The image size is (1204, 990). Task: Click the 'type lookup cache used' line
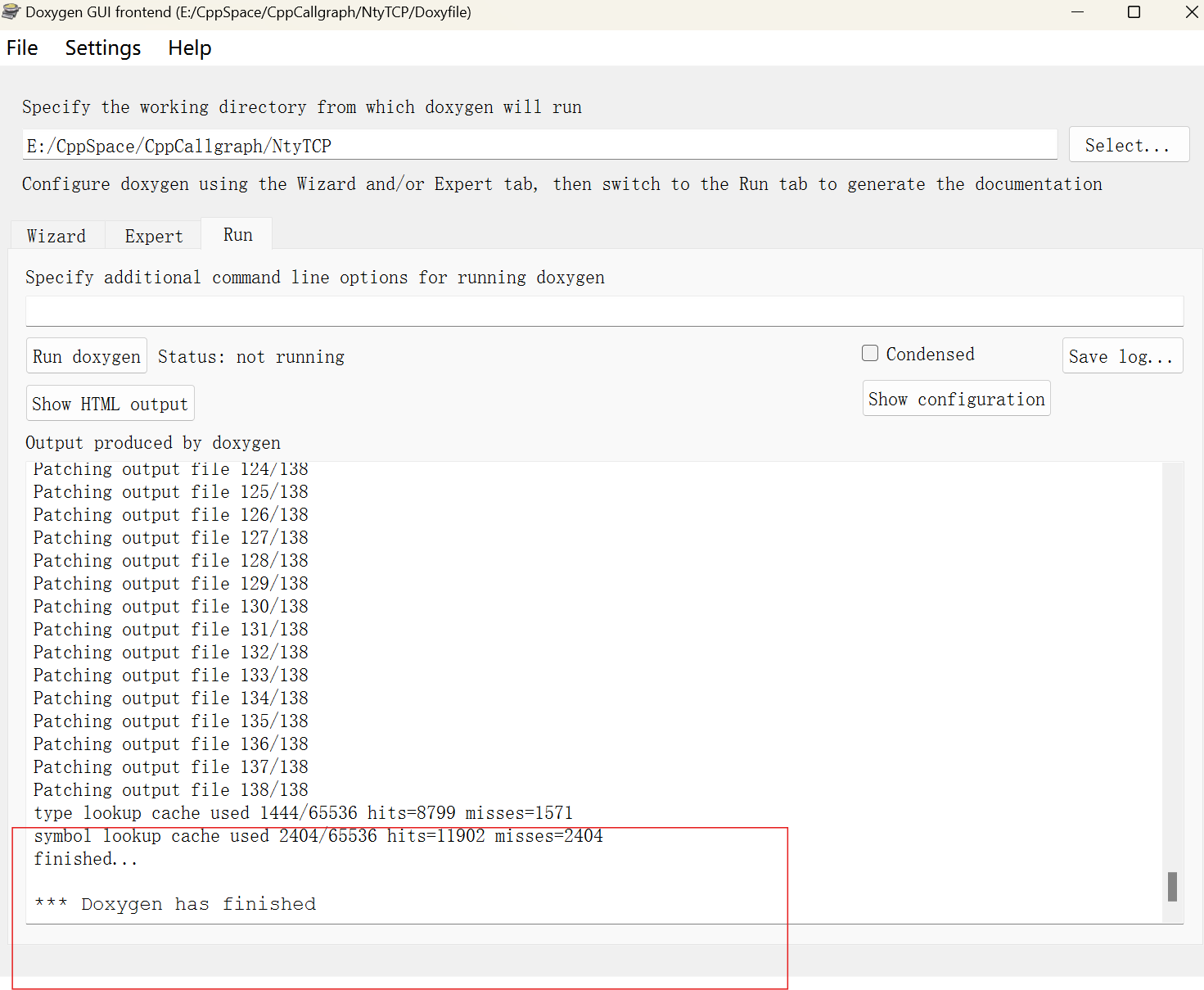[x=304, y=812]
